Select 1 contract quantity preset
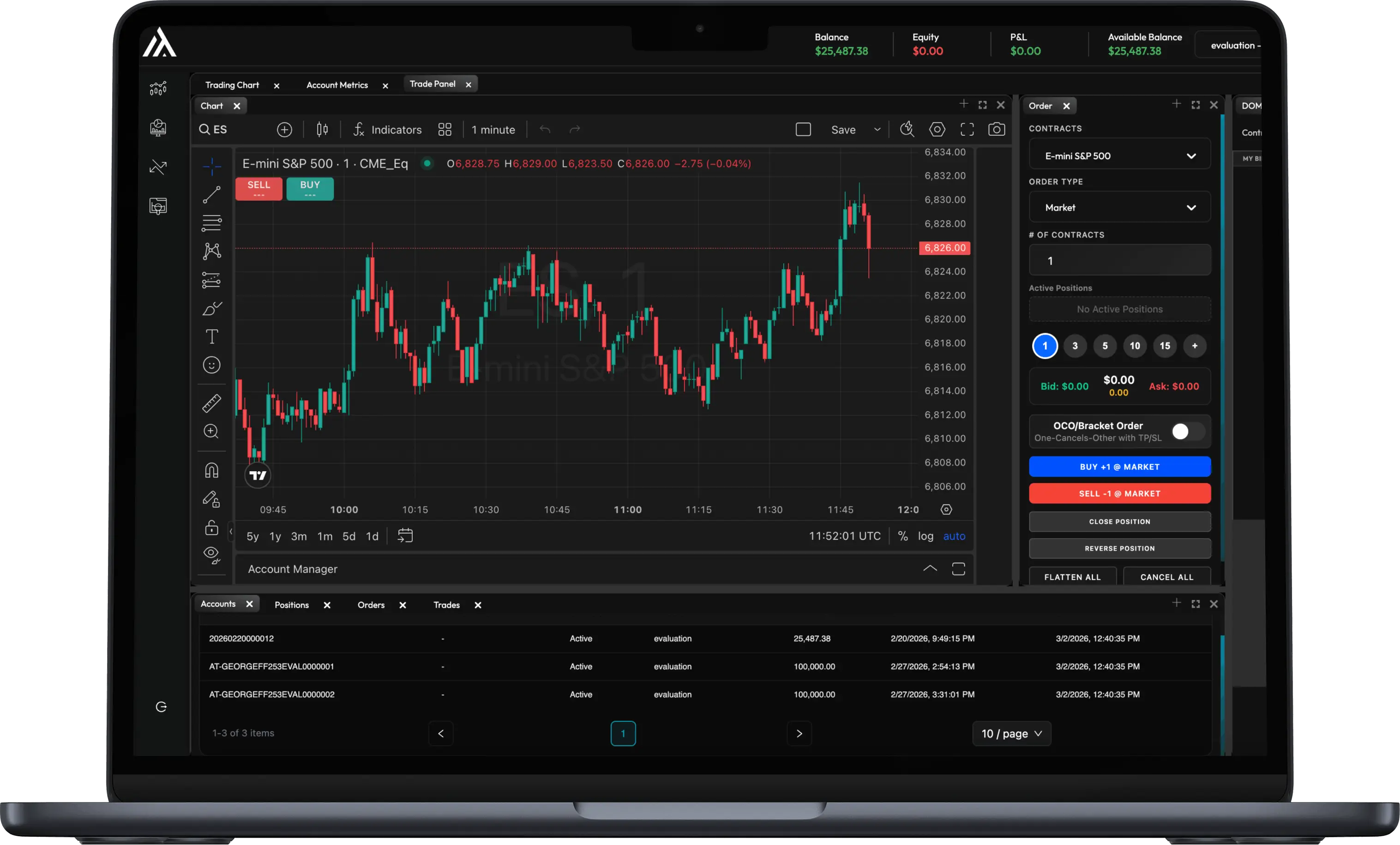This screenshot has height=845, width=1400. tap(1044, 346)
